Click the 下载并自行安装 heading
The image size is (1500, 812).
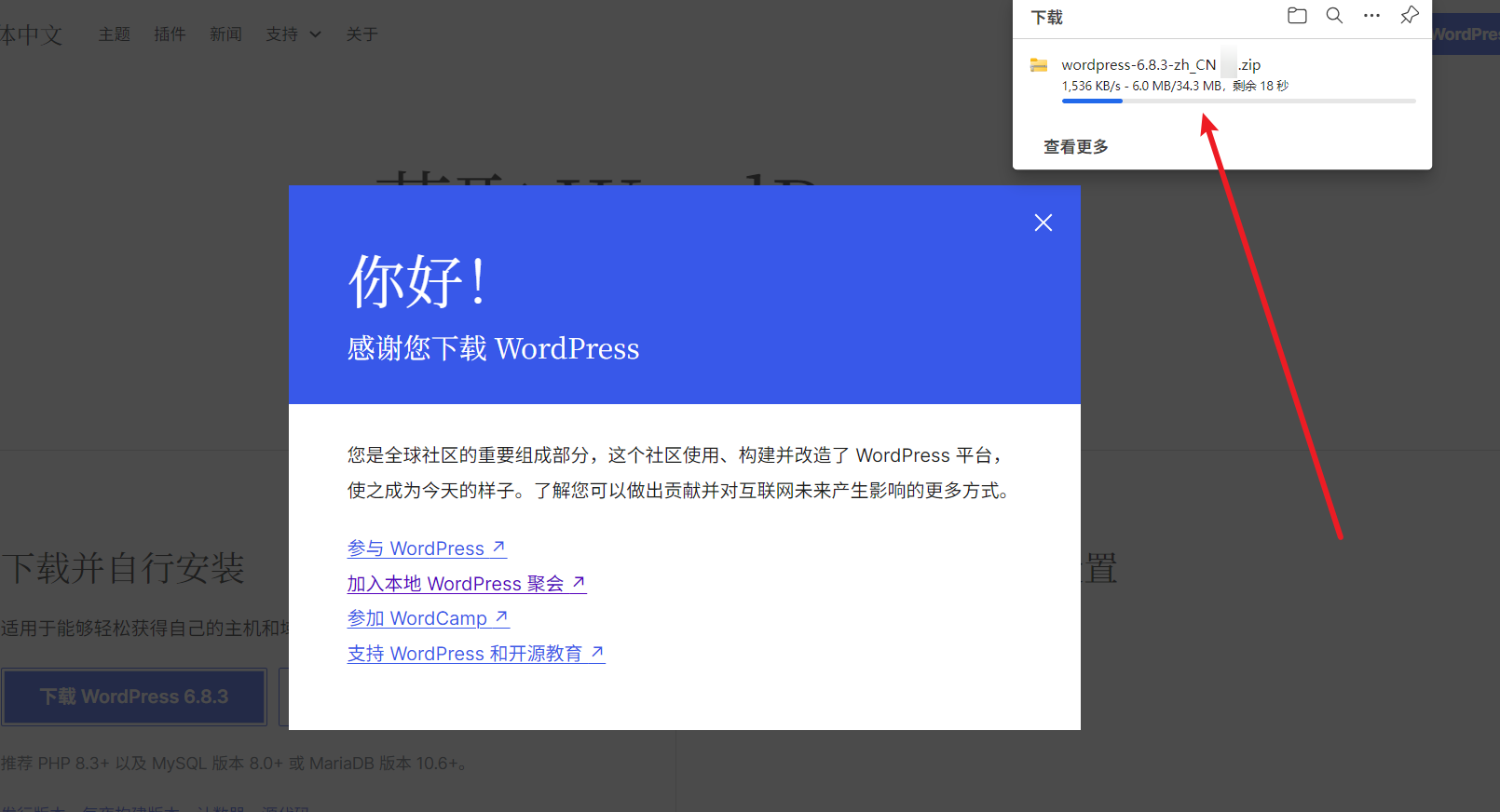122,568
